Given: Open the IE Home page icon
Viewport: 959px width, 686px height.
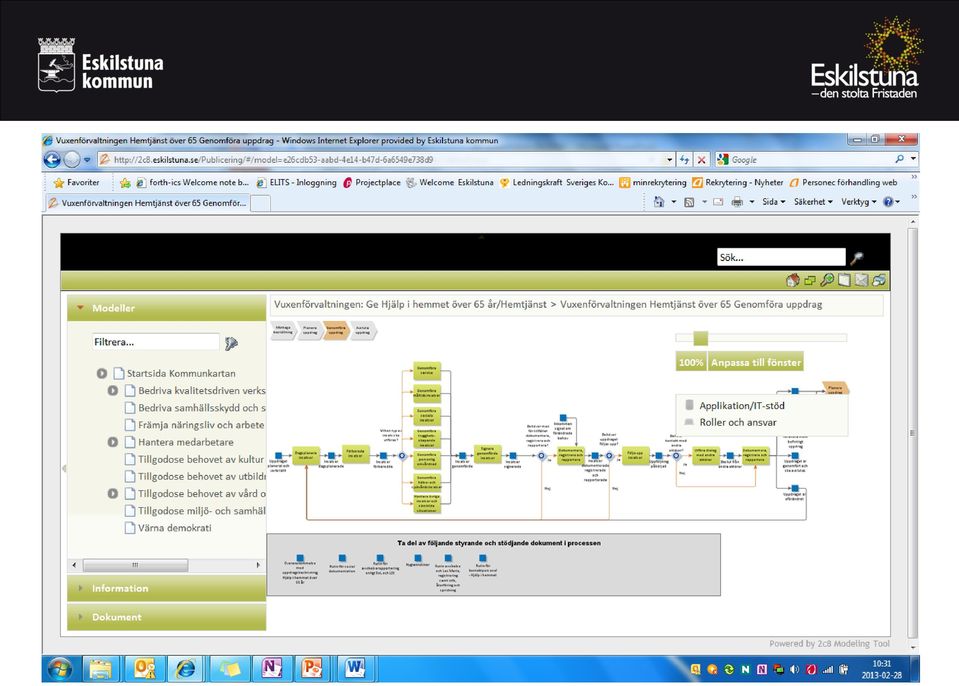Looking at the screenshot, I should [659, 202].
